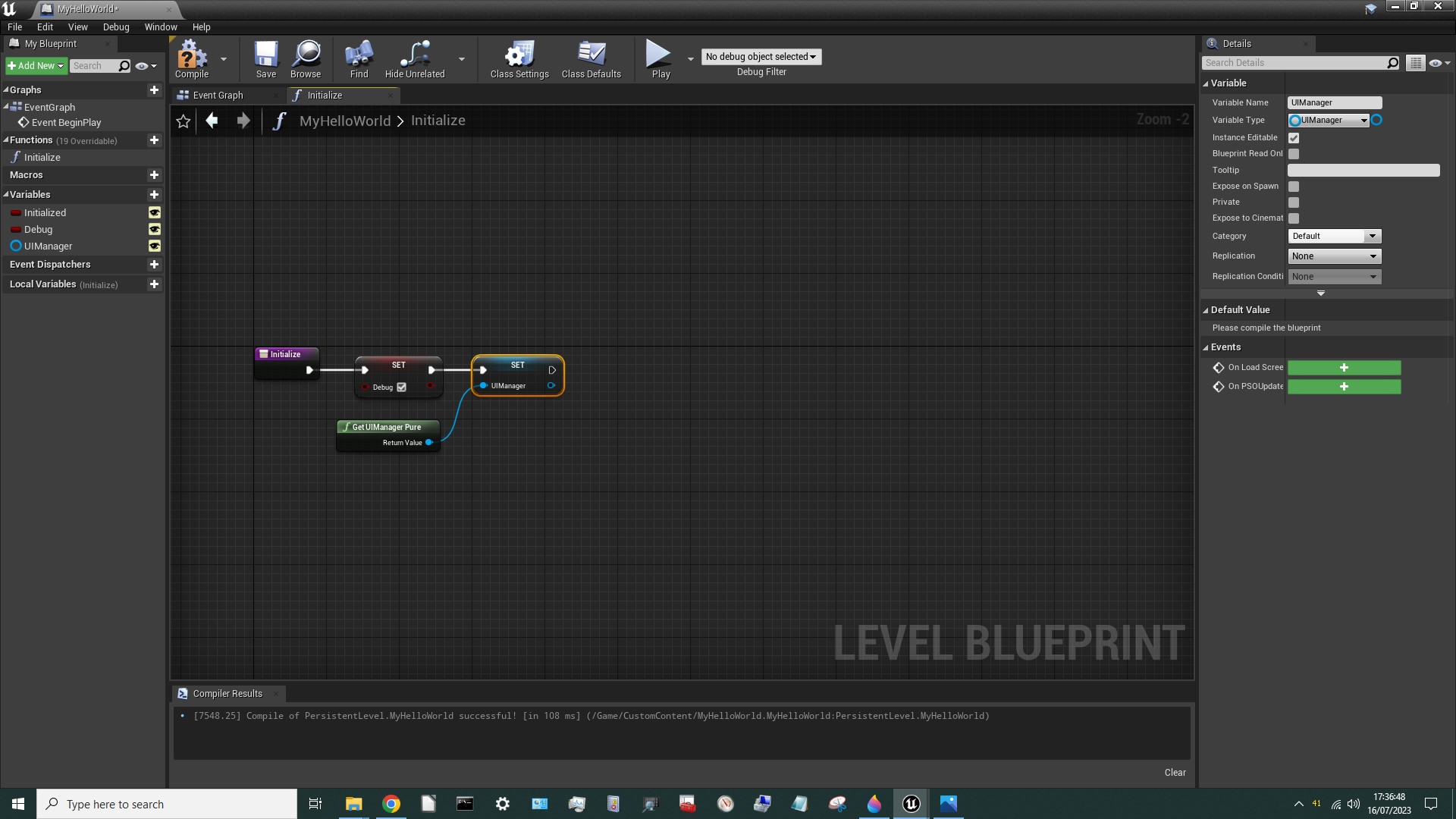This screenshot has height=819, width=1456.
Task: Open Variable Type dropdown
Action: (1329, 121)
